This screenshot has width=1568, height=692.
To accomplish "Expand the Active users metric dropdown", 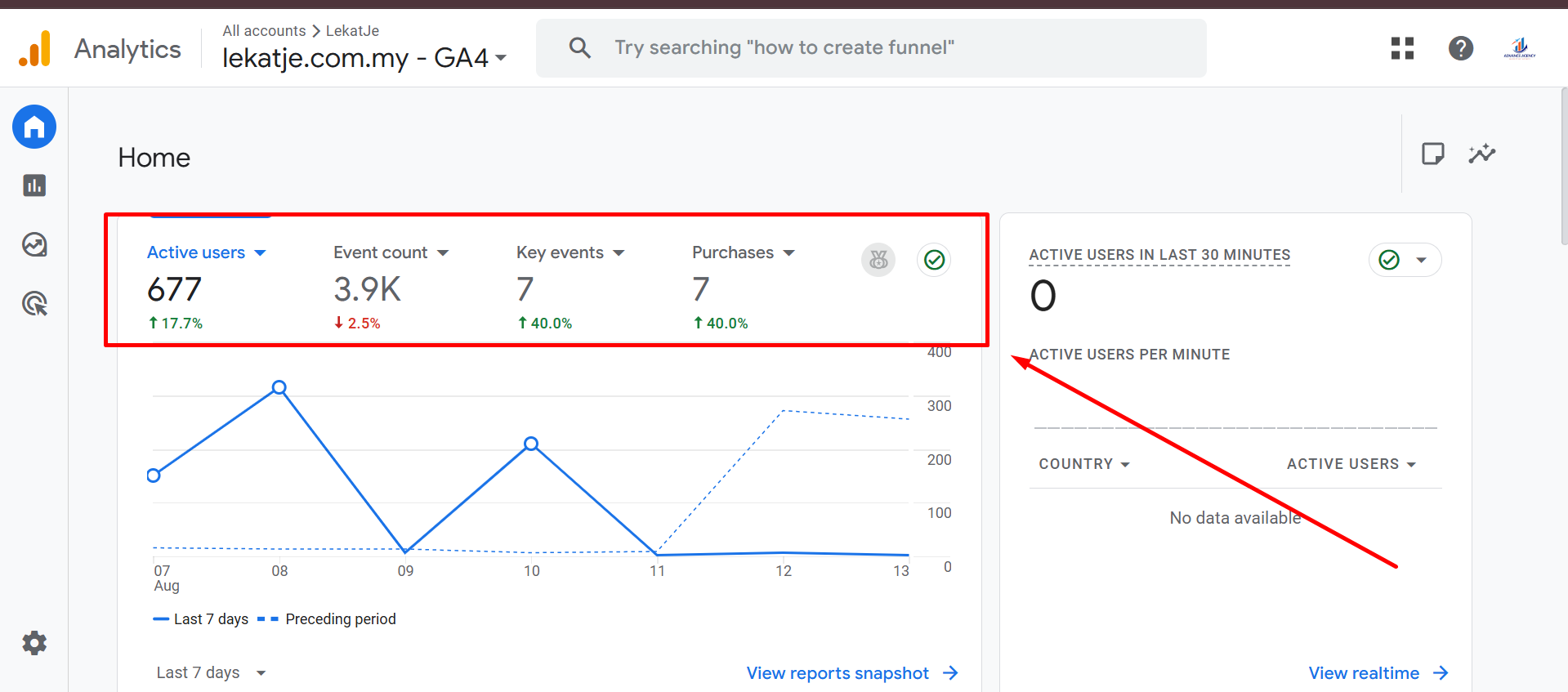I will pyautogui.click(x=260, y=253).
